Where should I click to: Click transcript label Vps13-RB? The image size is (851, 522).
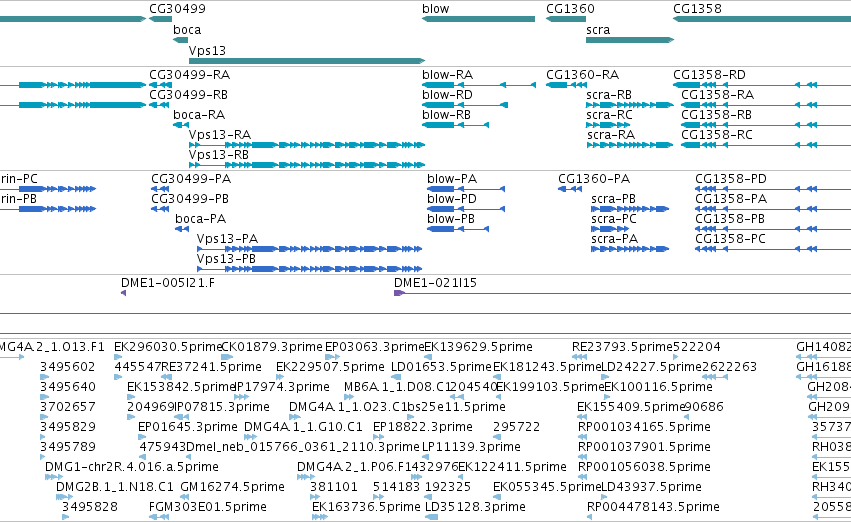219,155
